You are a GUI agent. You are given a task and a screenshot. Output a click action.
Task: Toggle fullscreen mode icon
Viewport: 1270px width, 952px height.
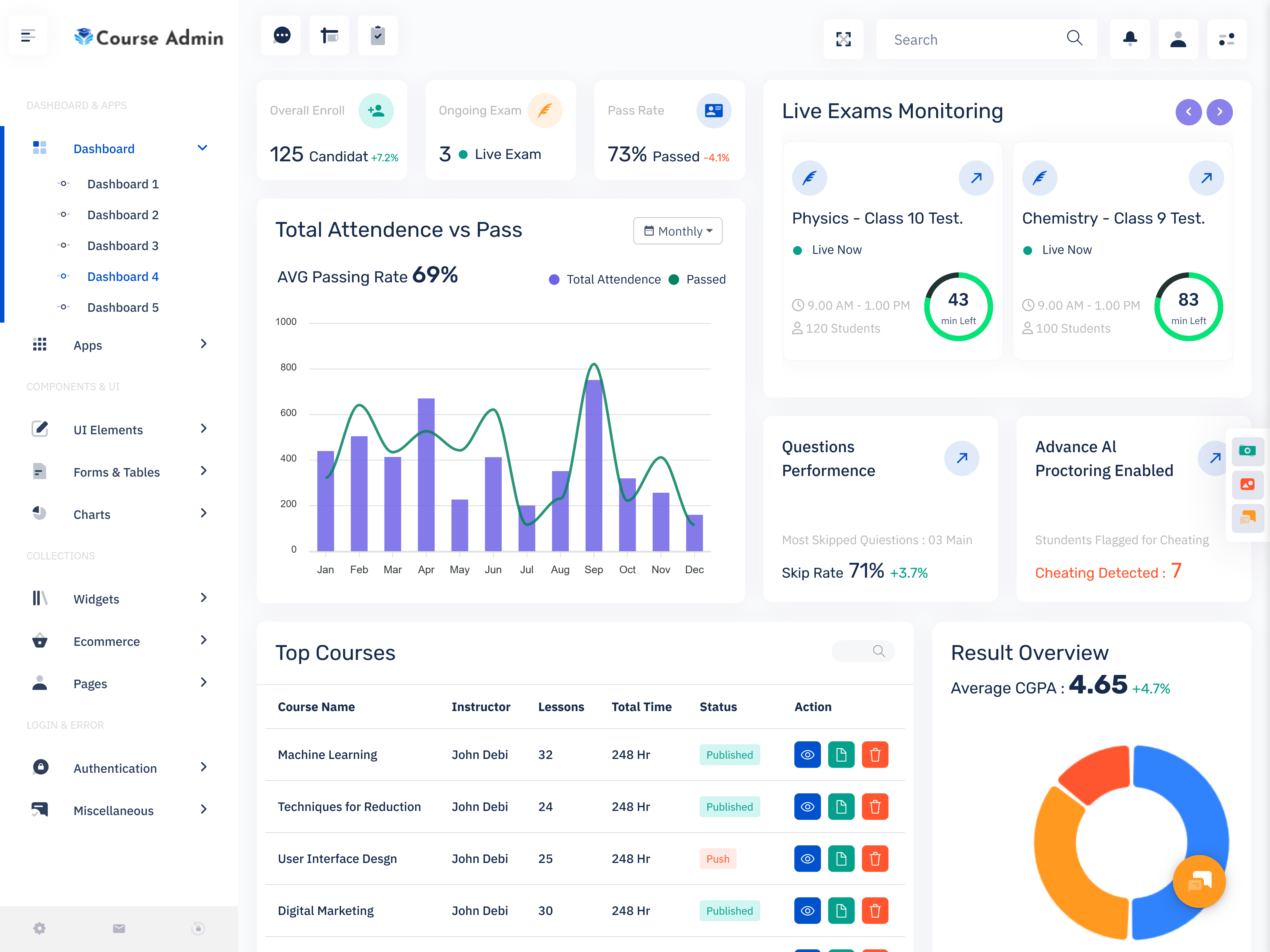tap(843, 39)
